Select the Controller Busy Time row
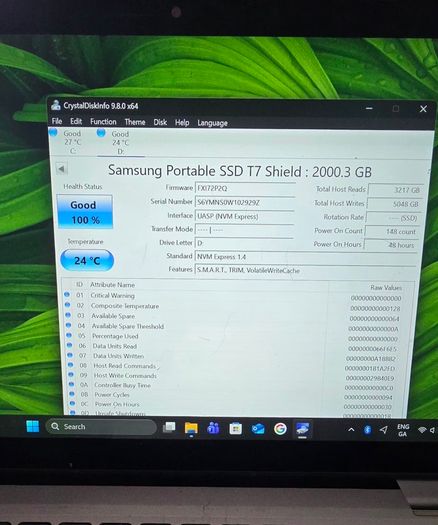This screenshot has width=438, height=525. point(233,386)
